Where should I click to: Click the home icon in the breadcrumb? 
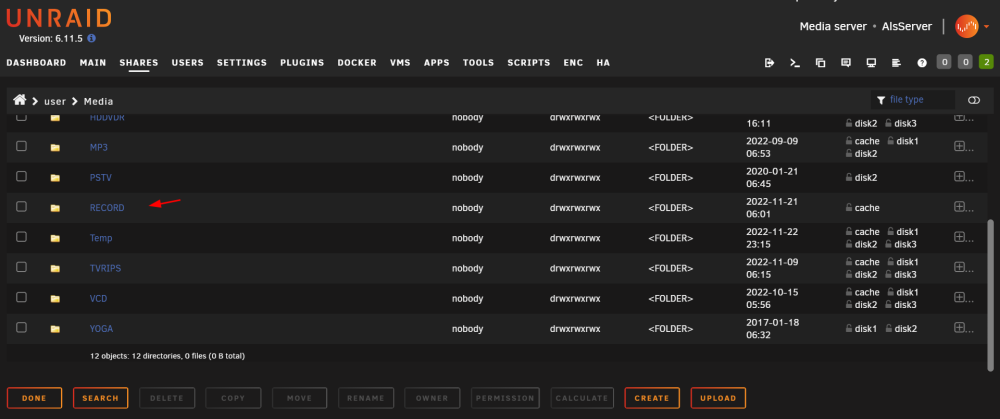click(x=20, y=100)
